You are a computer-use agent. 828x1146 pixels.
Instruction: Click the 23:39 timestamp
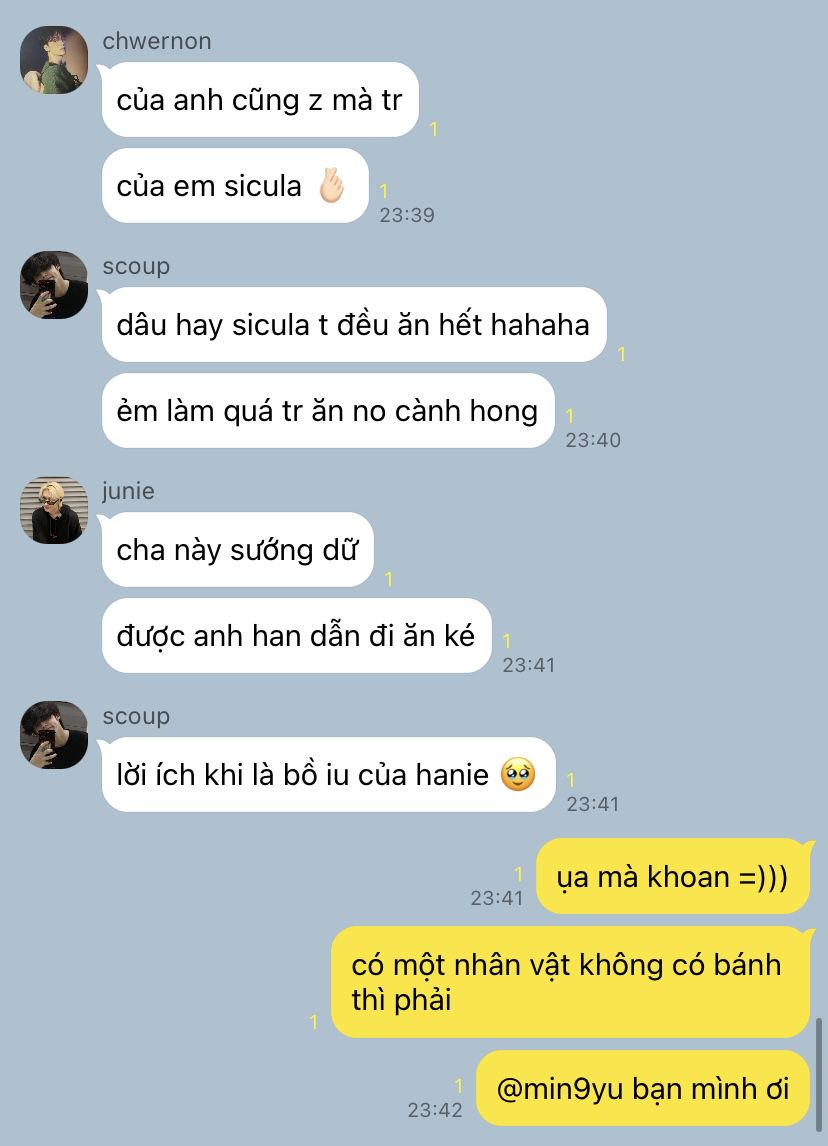coord(407,215)
